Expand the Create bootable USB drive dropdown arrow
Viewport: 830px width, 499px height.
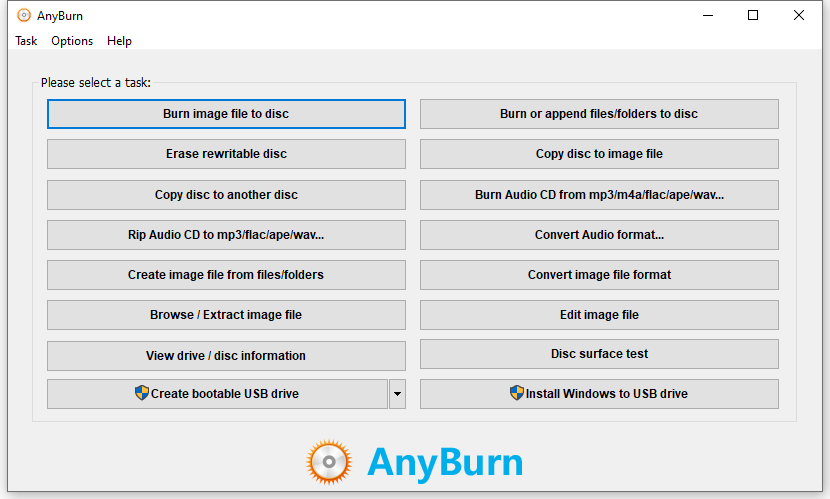pos(397,394)
